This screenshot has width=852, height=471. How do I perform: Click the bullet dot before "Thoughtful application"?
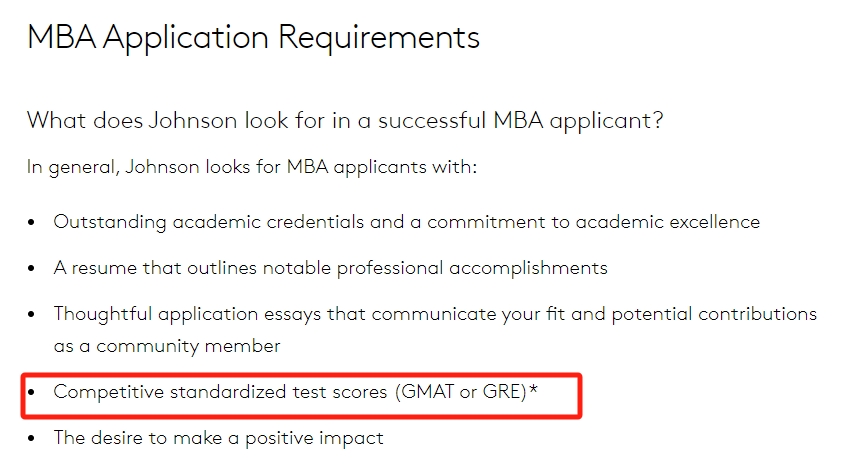(x=32, y=315)
